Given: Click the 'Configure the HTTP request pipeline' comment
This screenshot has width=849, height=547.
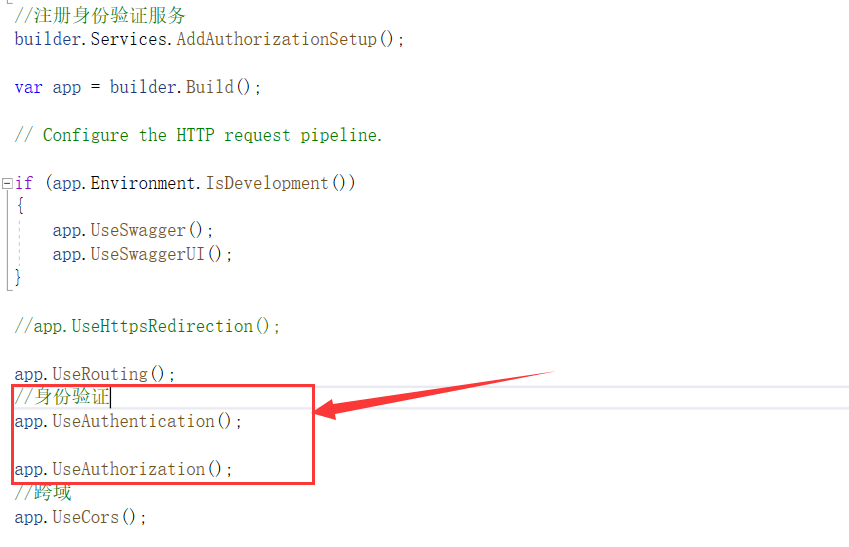Looking at the screenshot, I should tap(198, 135).
